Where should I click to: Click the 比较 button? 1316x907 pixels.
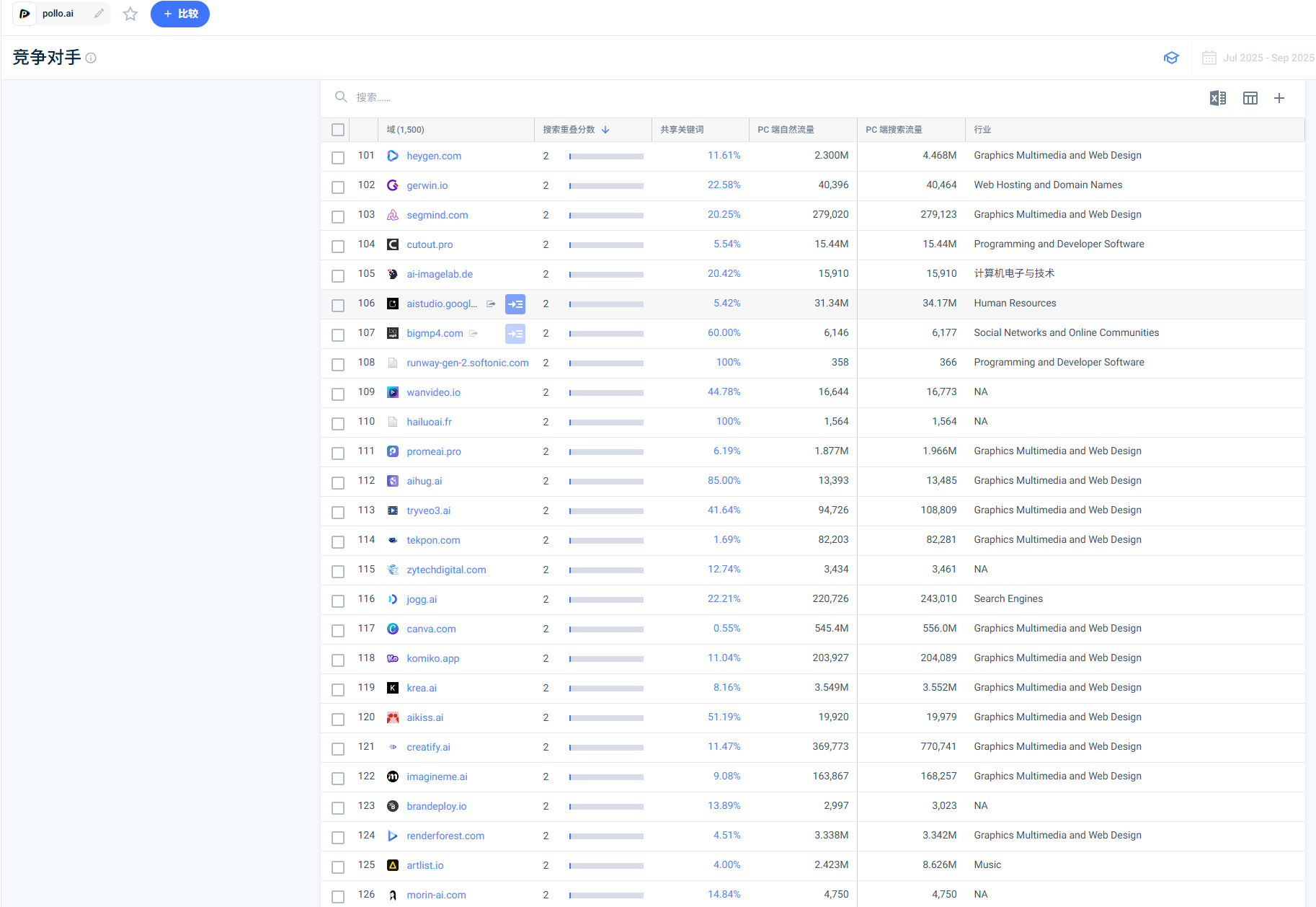click(x=180, y=14)
